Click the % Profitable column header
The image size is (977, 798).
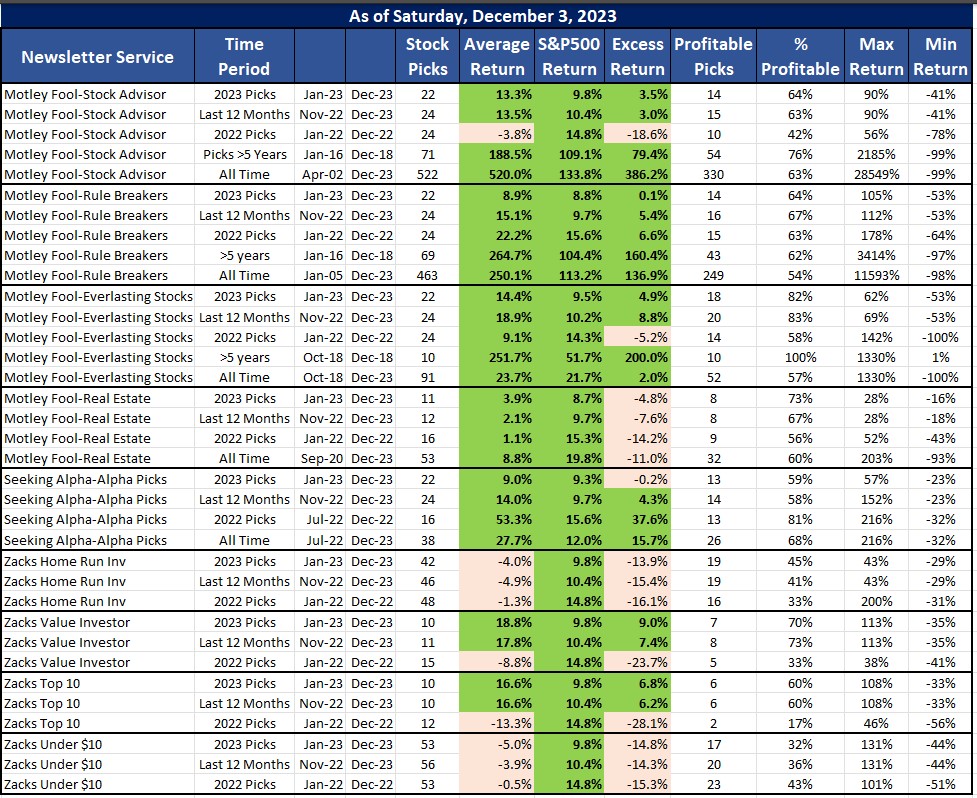pyautogui.click(x=801, y=56)
